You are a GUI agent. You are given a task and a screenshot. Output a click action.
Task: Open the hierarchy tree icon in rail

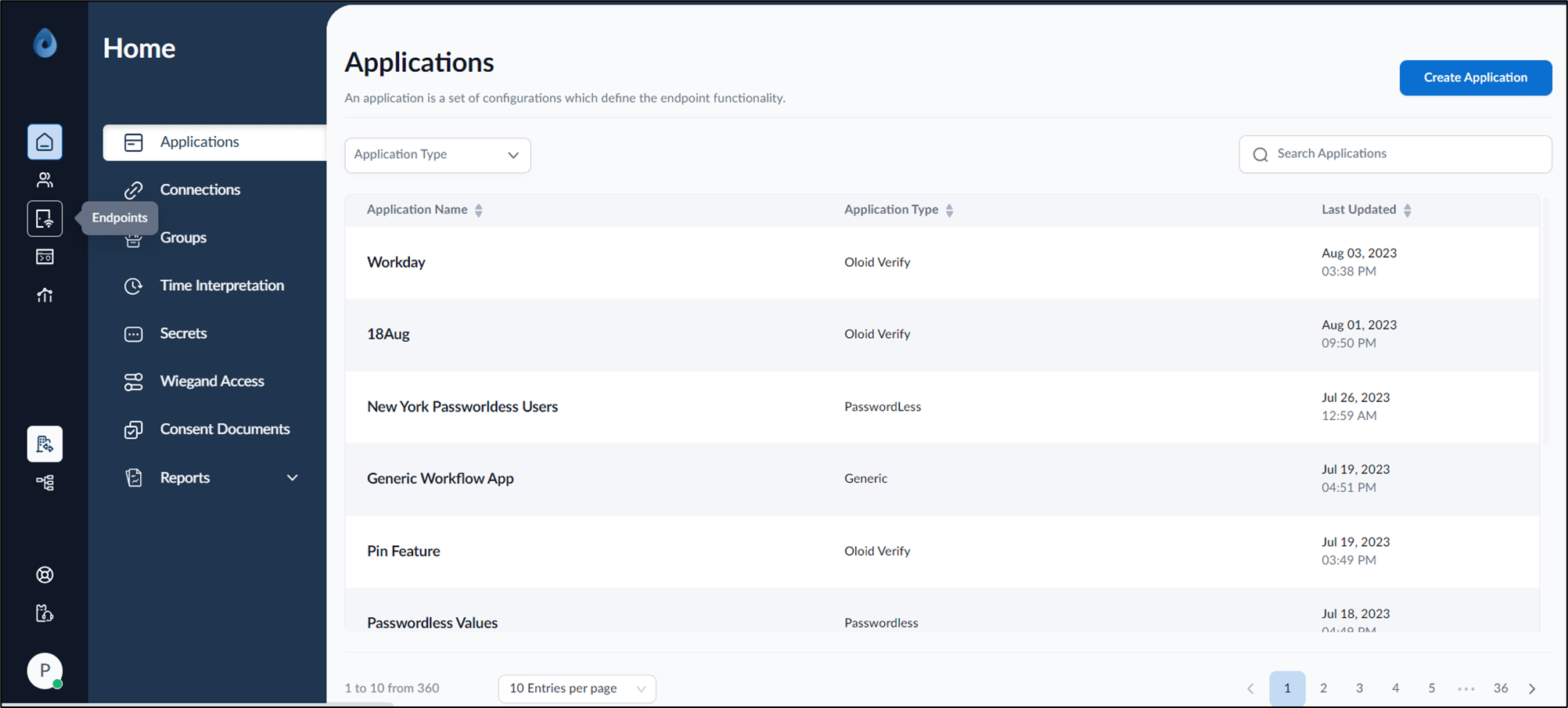click(45, 483)
